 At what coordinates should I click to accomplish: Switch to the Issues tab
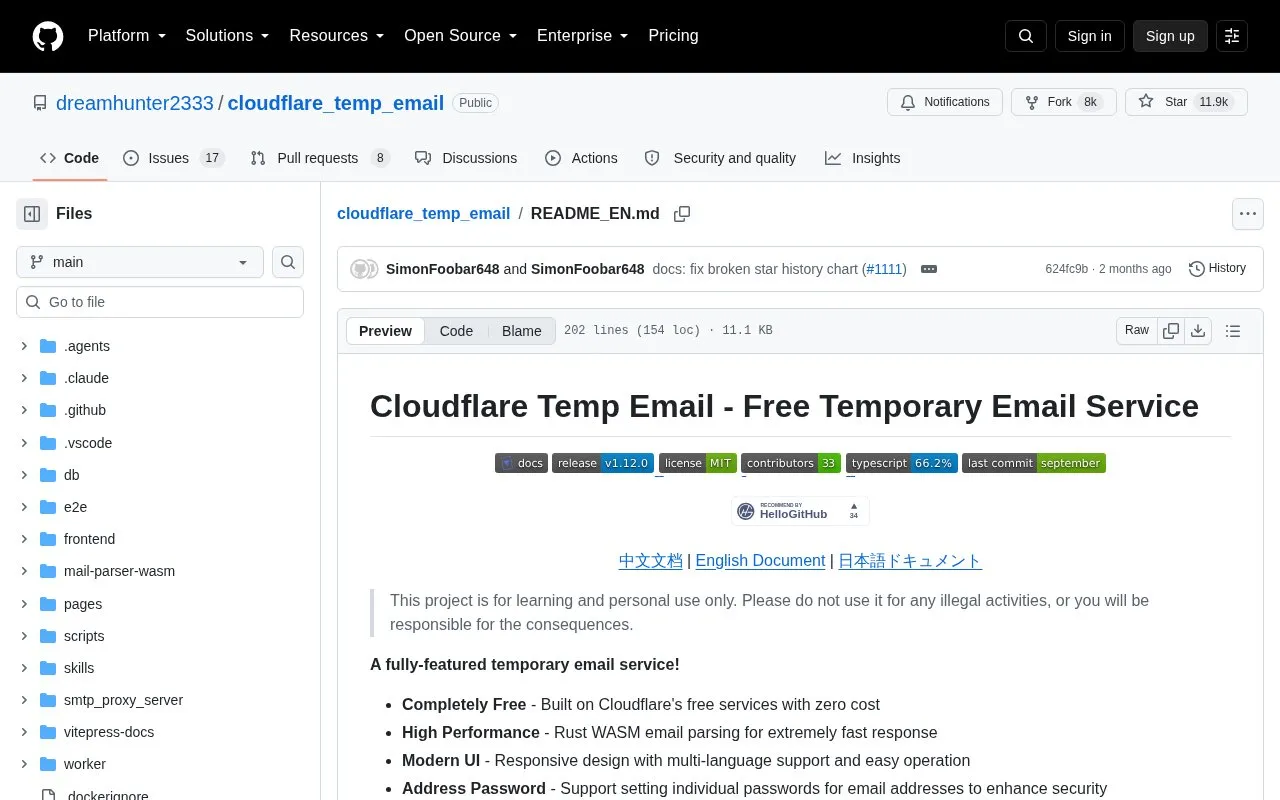173,158
